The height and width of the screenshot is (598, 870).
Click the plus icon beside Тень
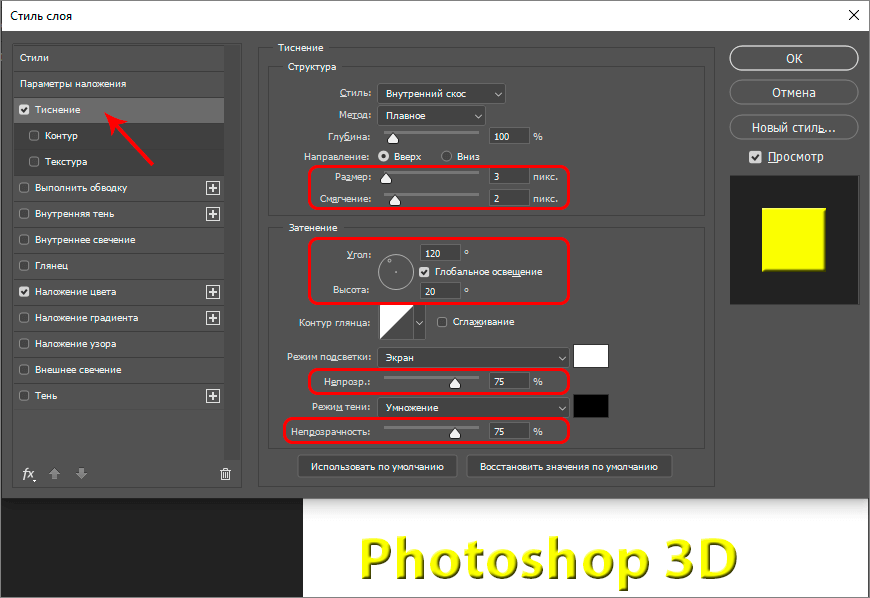(x=212, y=396)
